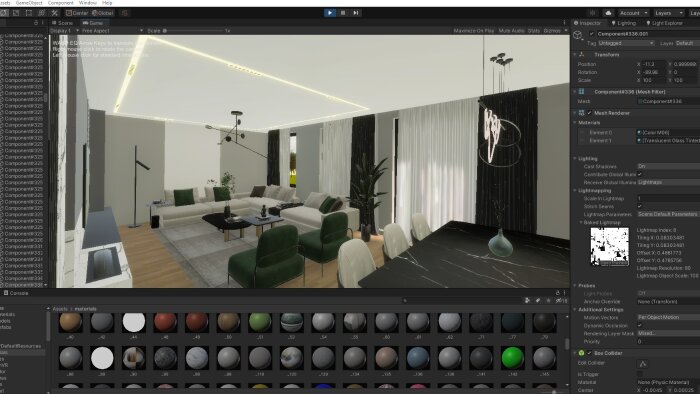Click the Step frame button
Image resolution: width=700 pixels, height=394 pixels.
click(355, 13)
